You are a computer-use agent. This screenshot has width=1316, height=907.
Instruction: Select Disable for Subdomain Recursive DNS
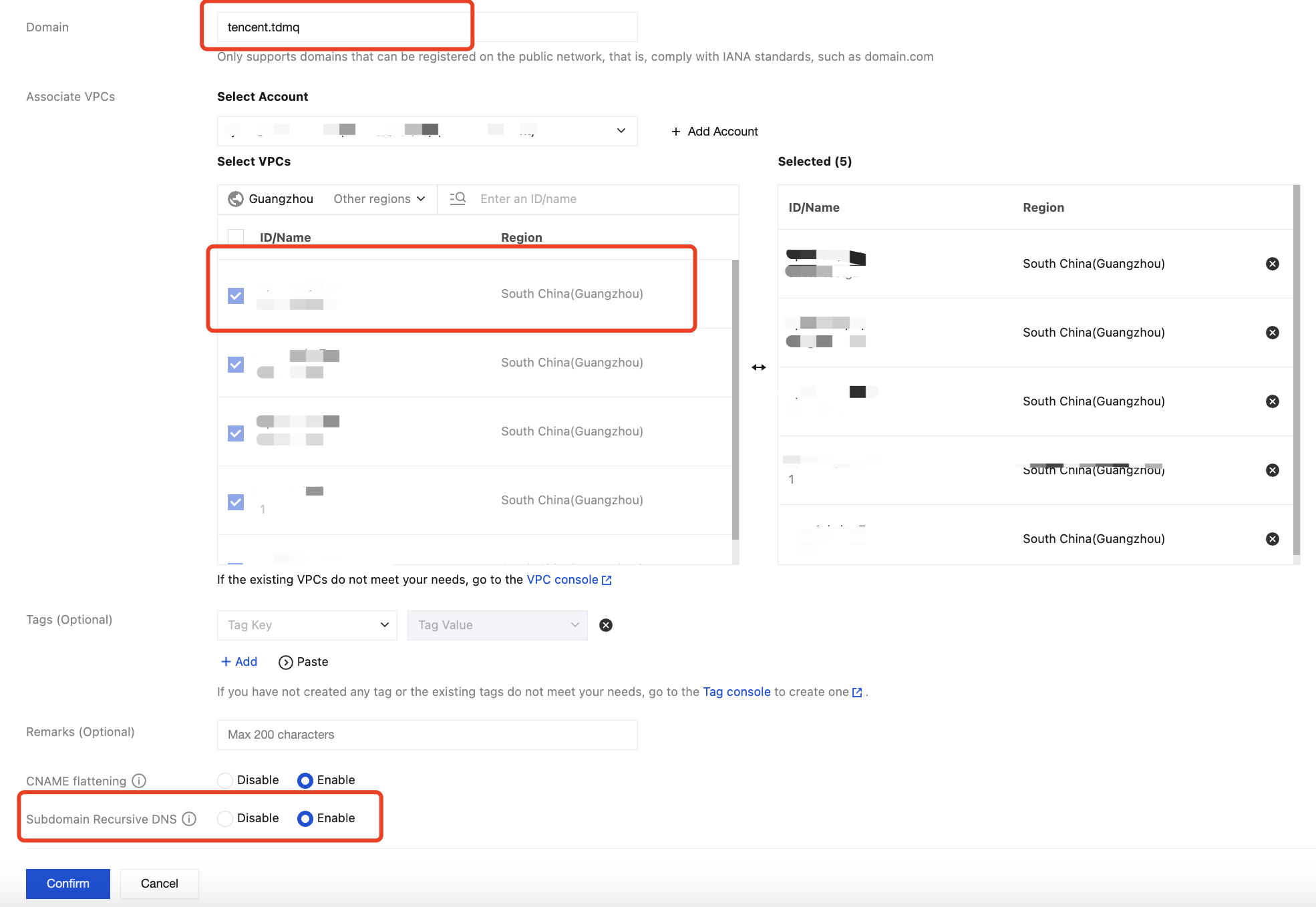click(x=226, y=818)
